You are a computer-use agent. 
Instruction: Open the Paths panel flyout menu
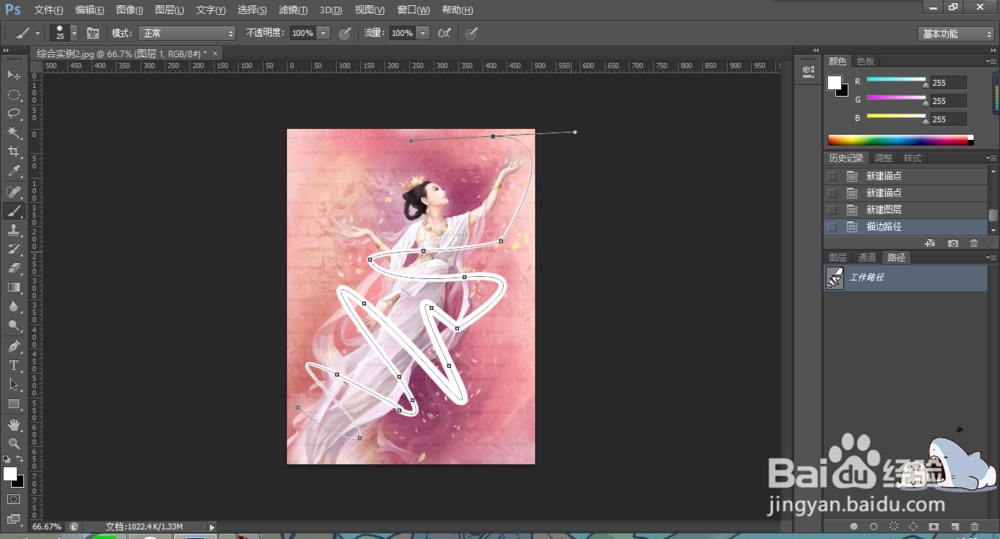coord(990,258)
